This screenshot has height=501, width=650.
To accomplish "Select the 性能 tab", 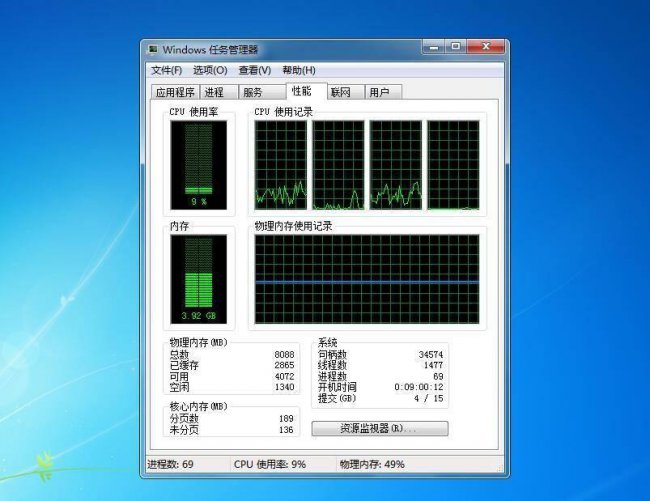I will (306, 91).
